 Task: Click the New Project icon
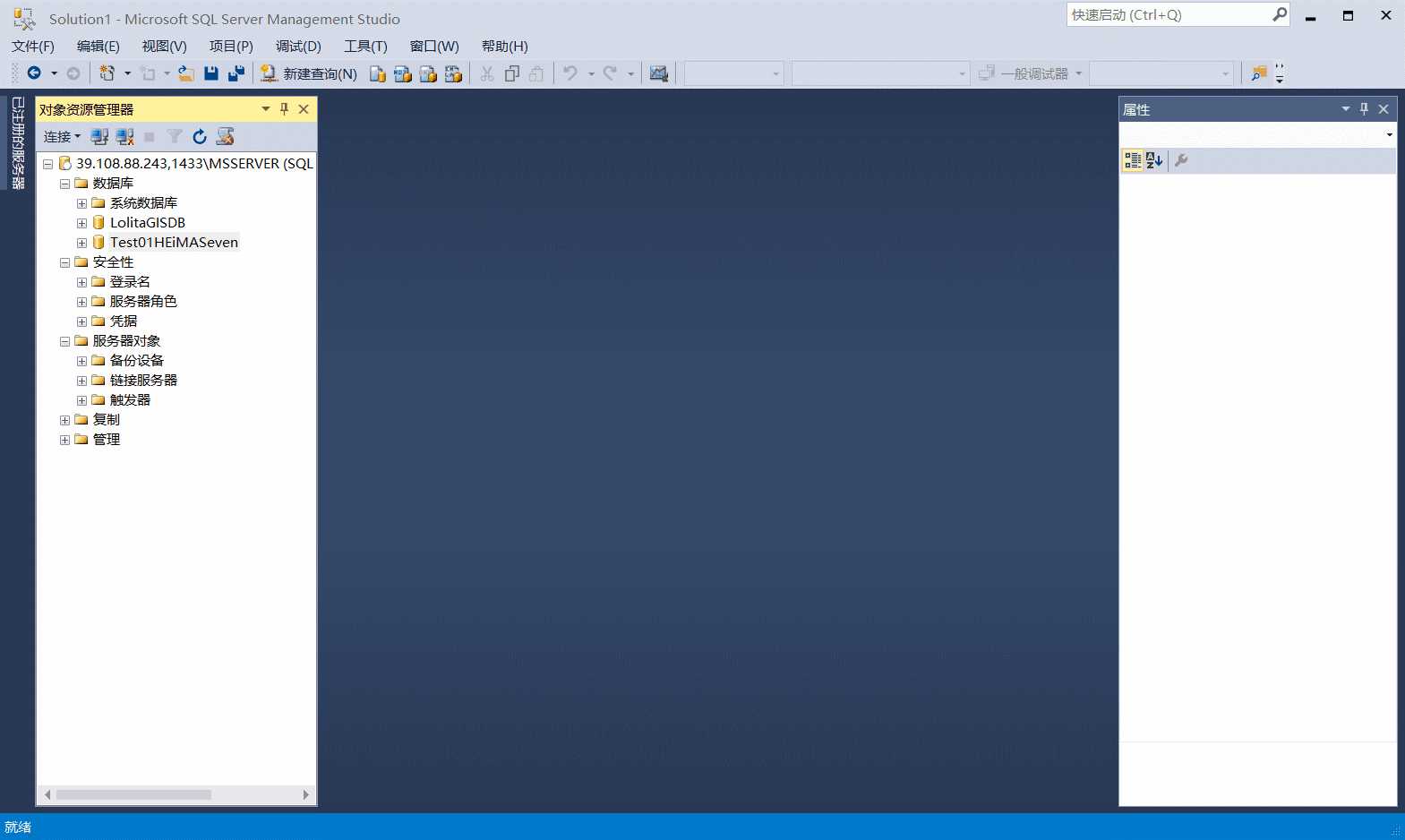(x=107, y=73)
